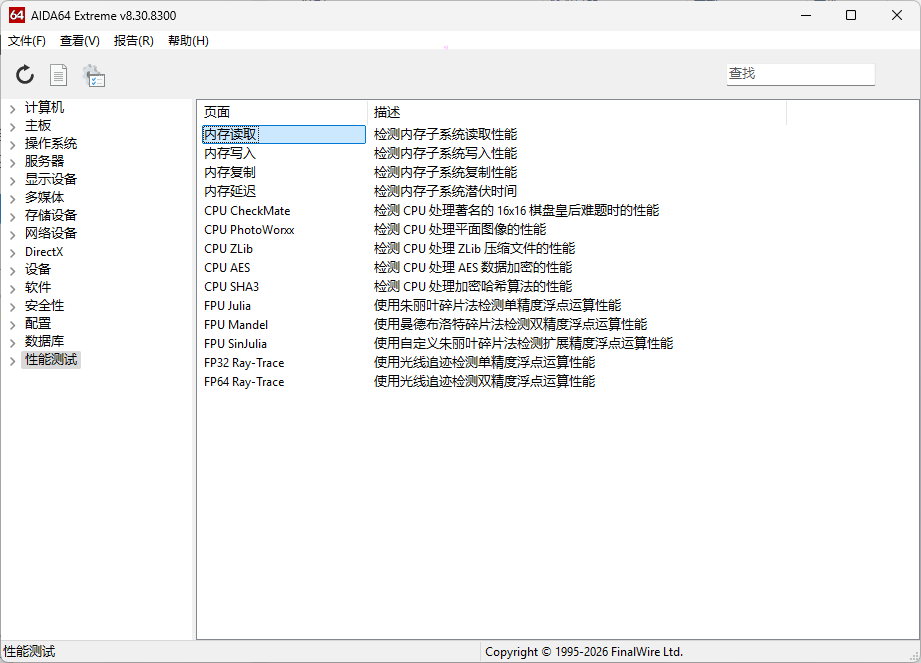Click the 性能测试 status bar label
Screen dimensions: 921x663
pyautogui.click(x=29, y=652)
